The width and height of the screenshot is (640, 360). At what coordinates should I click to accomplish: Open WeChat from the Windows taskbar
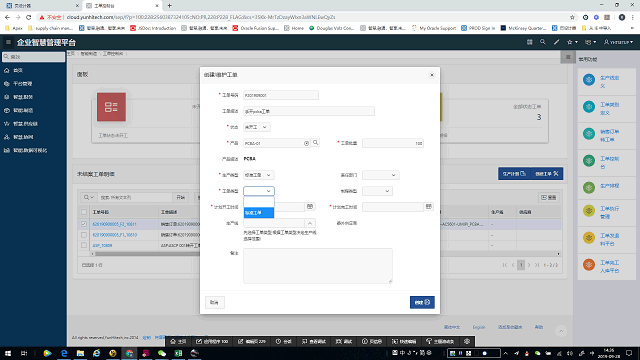click(x=162, y=353)
